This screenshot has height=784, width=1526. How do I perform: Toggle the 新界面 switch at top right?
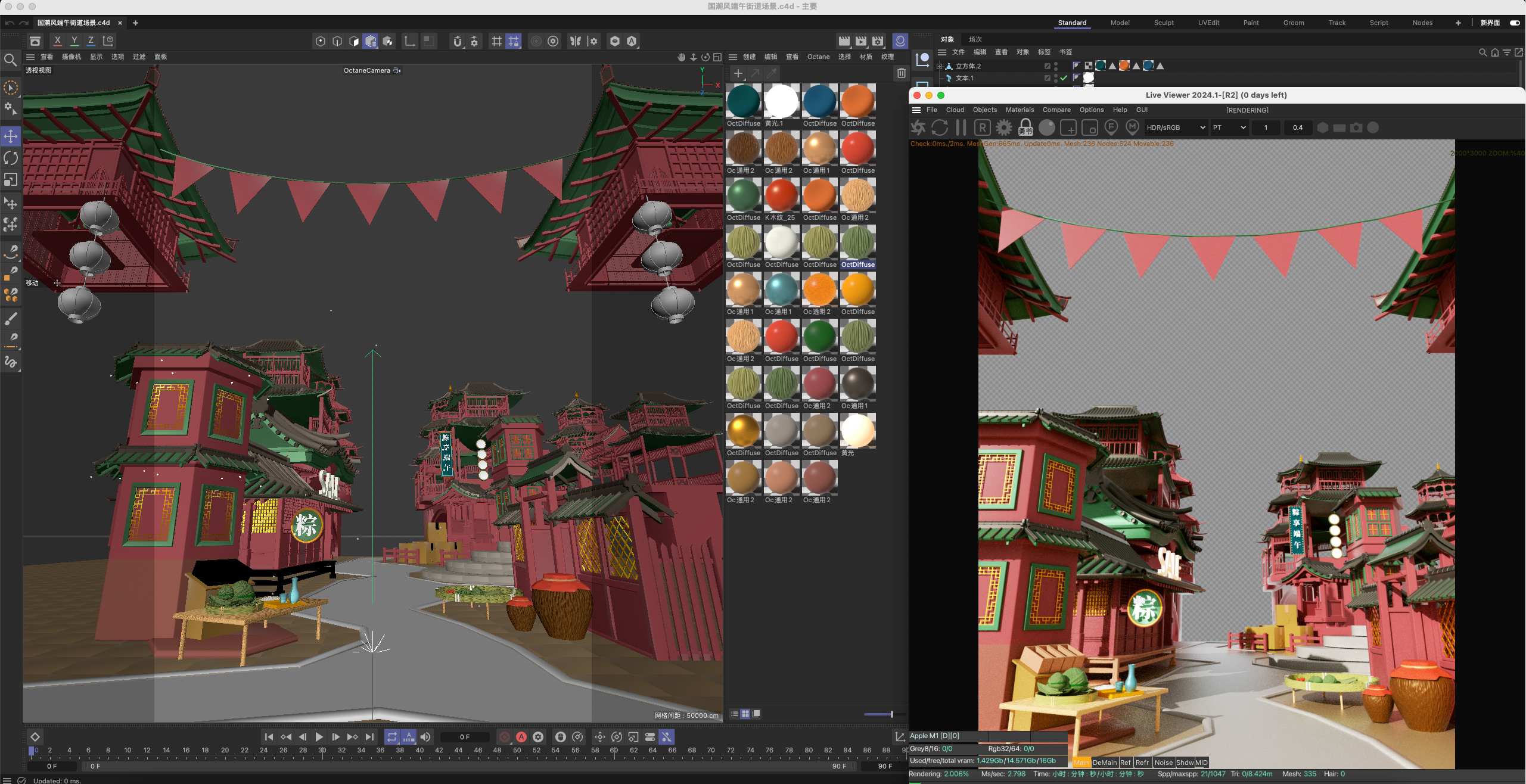[x=1515, y=23]
